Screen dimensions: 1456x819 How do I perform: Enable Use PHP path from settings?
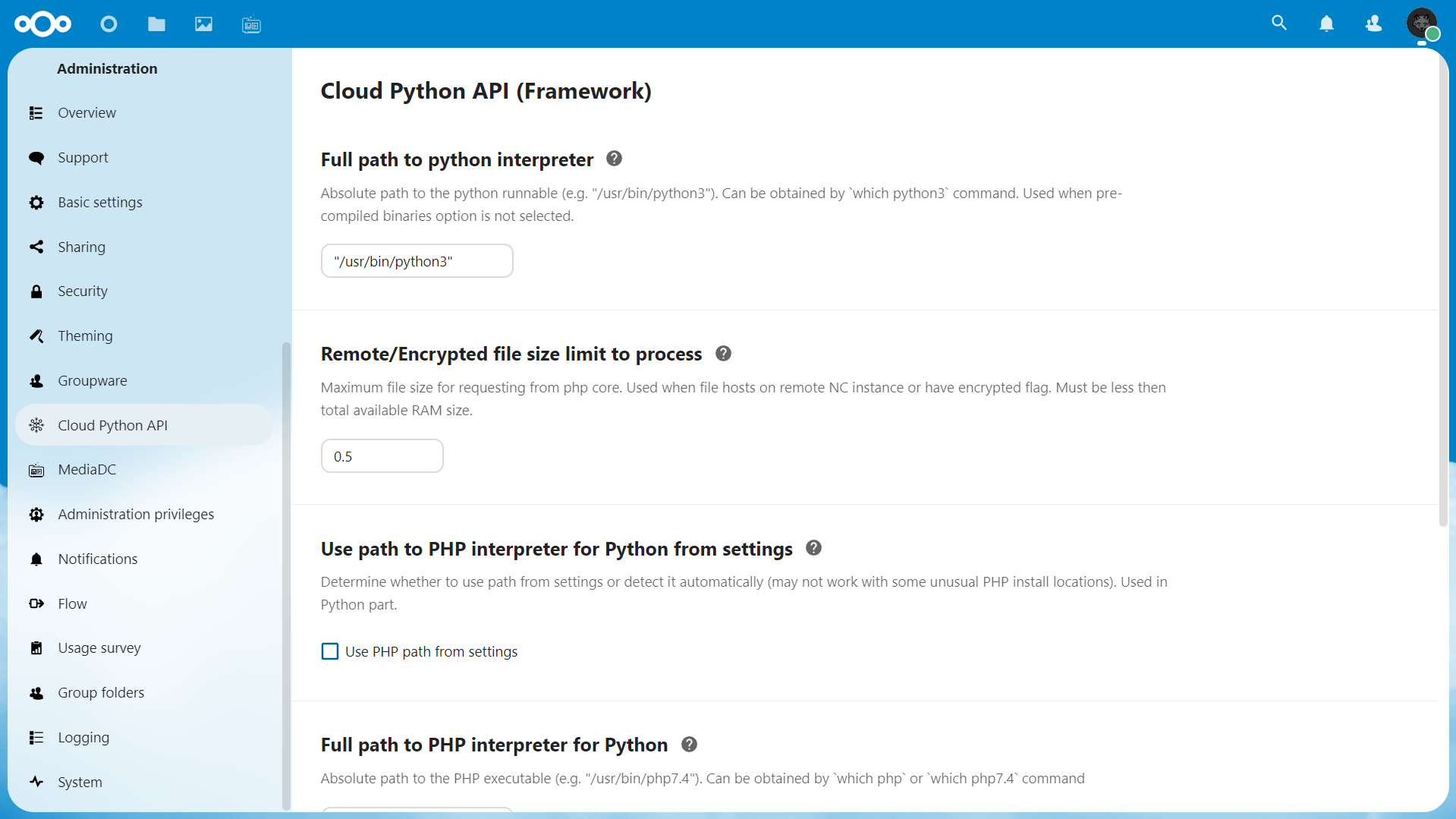point(330,651)
